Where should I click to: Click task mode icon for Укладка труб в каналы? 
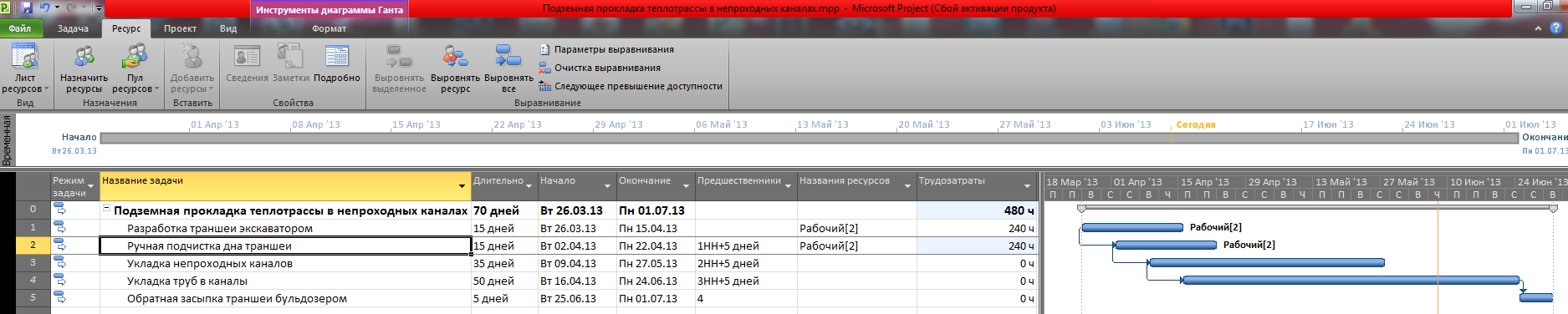(x=60, y=280)
